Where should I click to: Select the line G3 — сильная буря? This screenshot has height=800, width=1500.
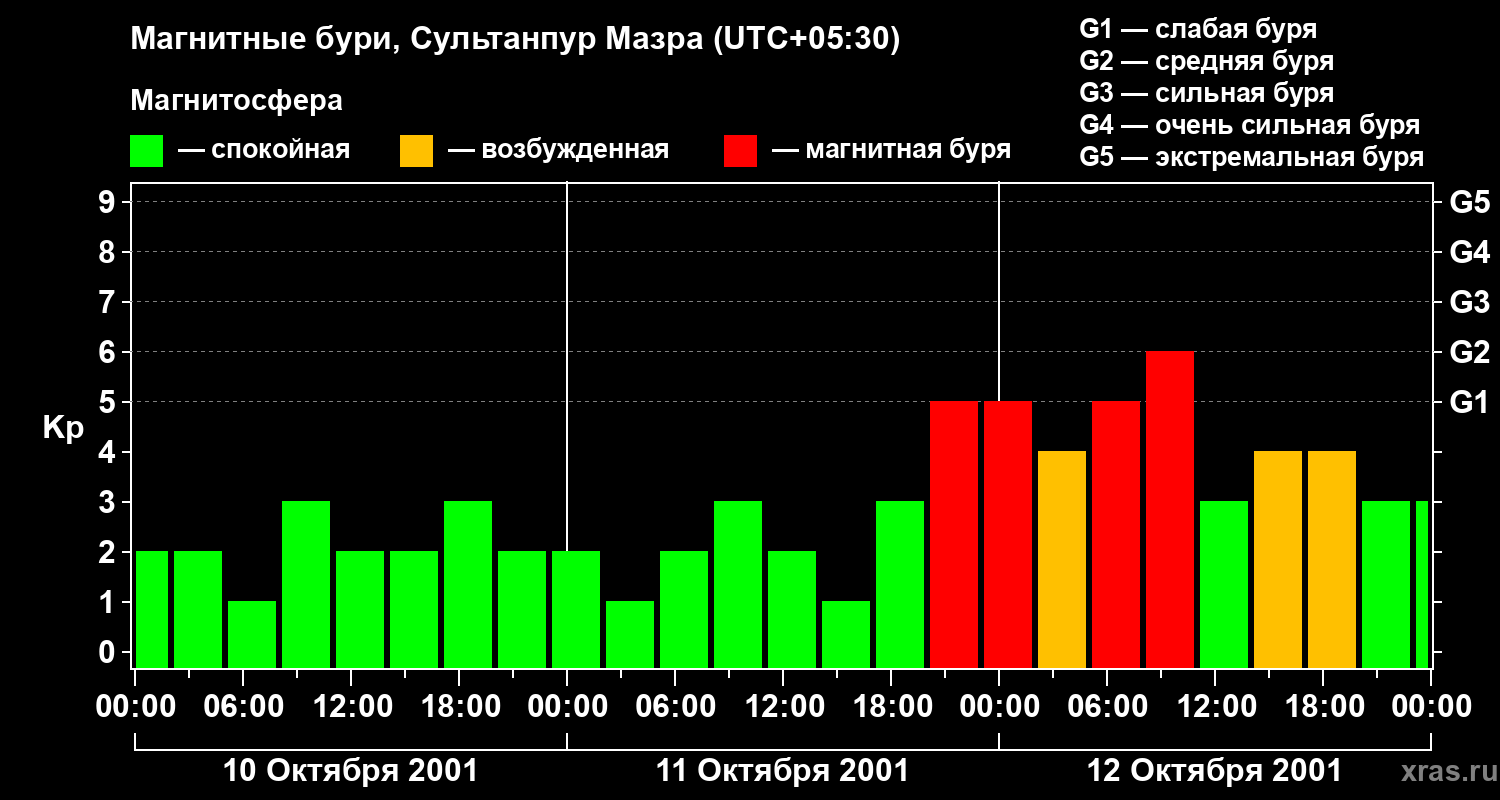coord(1207,93)
